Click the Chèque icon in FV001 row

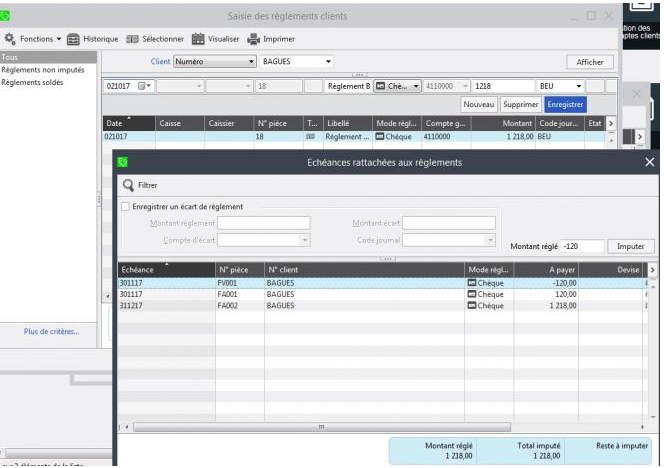click(472, 283)
